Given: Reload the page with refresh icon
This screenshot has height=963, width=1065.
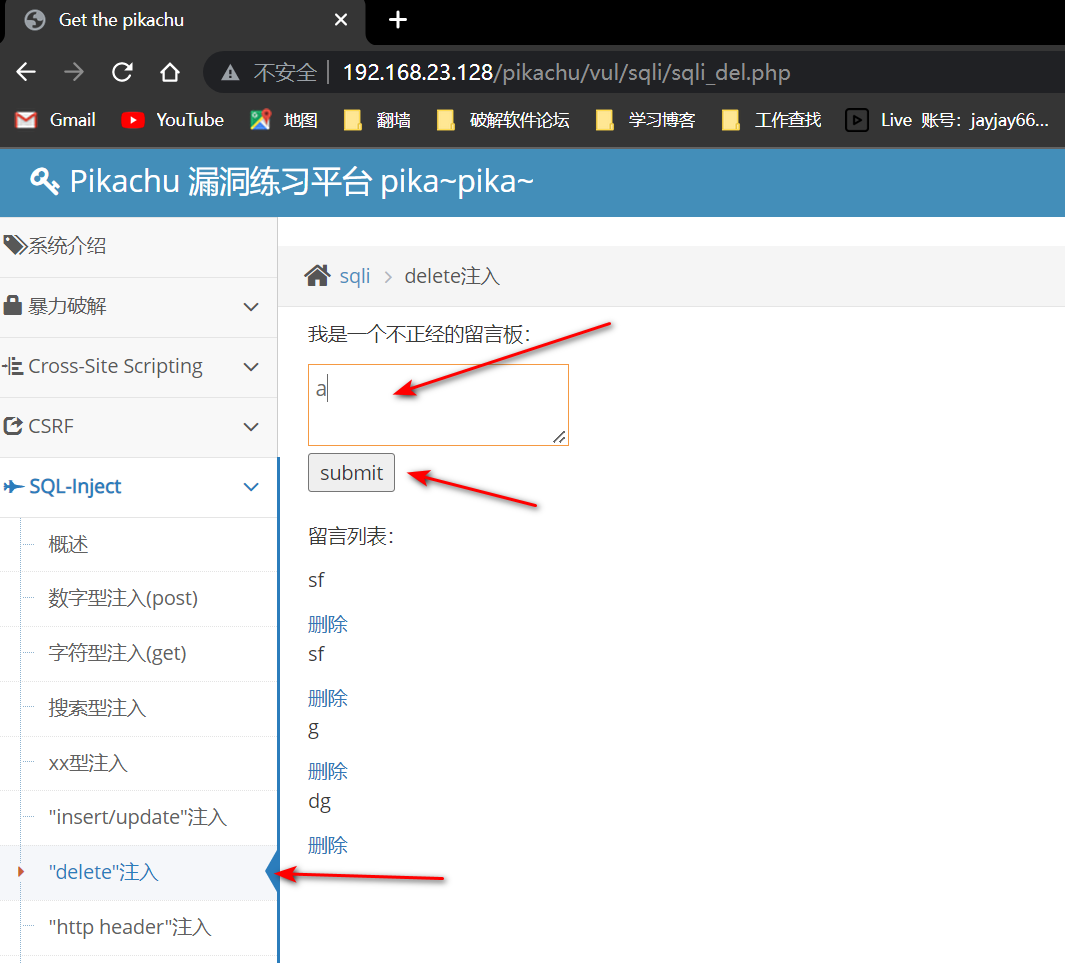Looking at the screenshot, I should (122, 72).
